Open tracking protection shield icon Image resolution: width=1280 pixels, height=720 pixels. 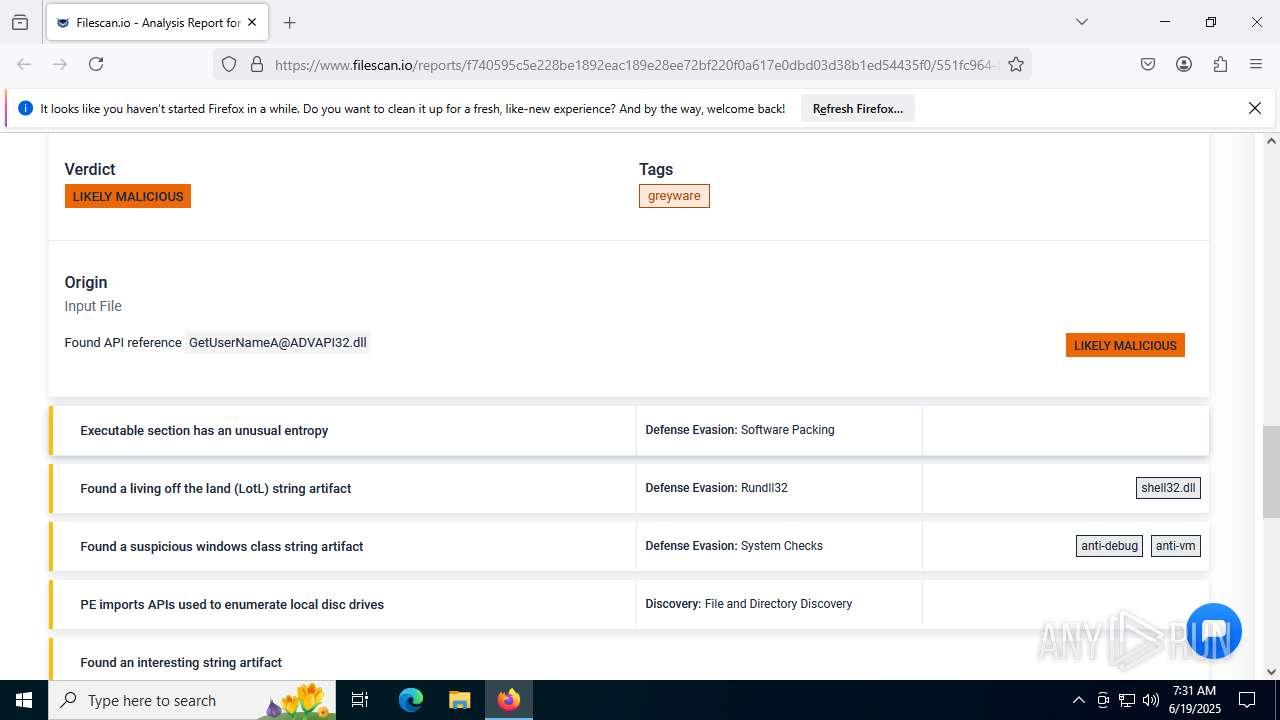(x=229, y=64)
